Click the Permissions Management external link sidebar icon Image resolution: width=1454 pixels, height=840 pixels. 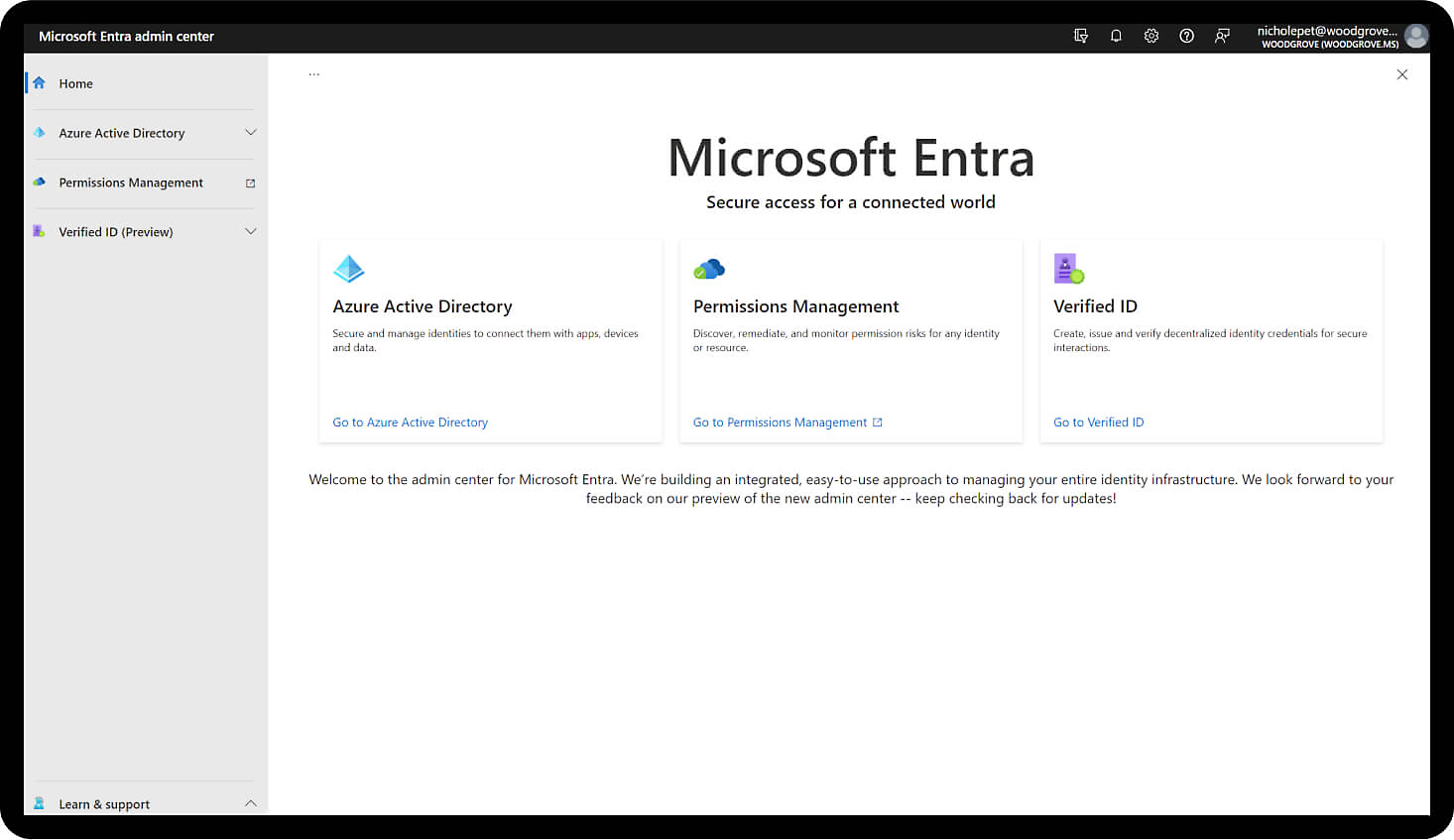(x=250, y=183)
